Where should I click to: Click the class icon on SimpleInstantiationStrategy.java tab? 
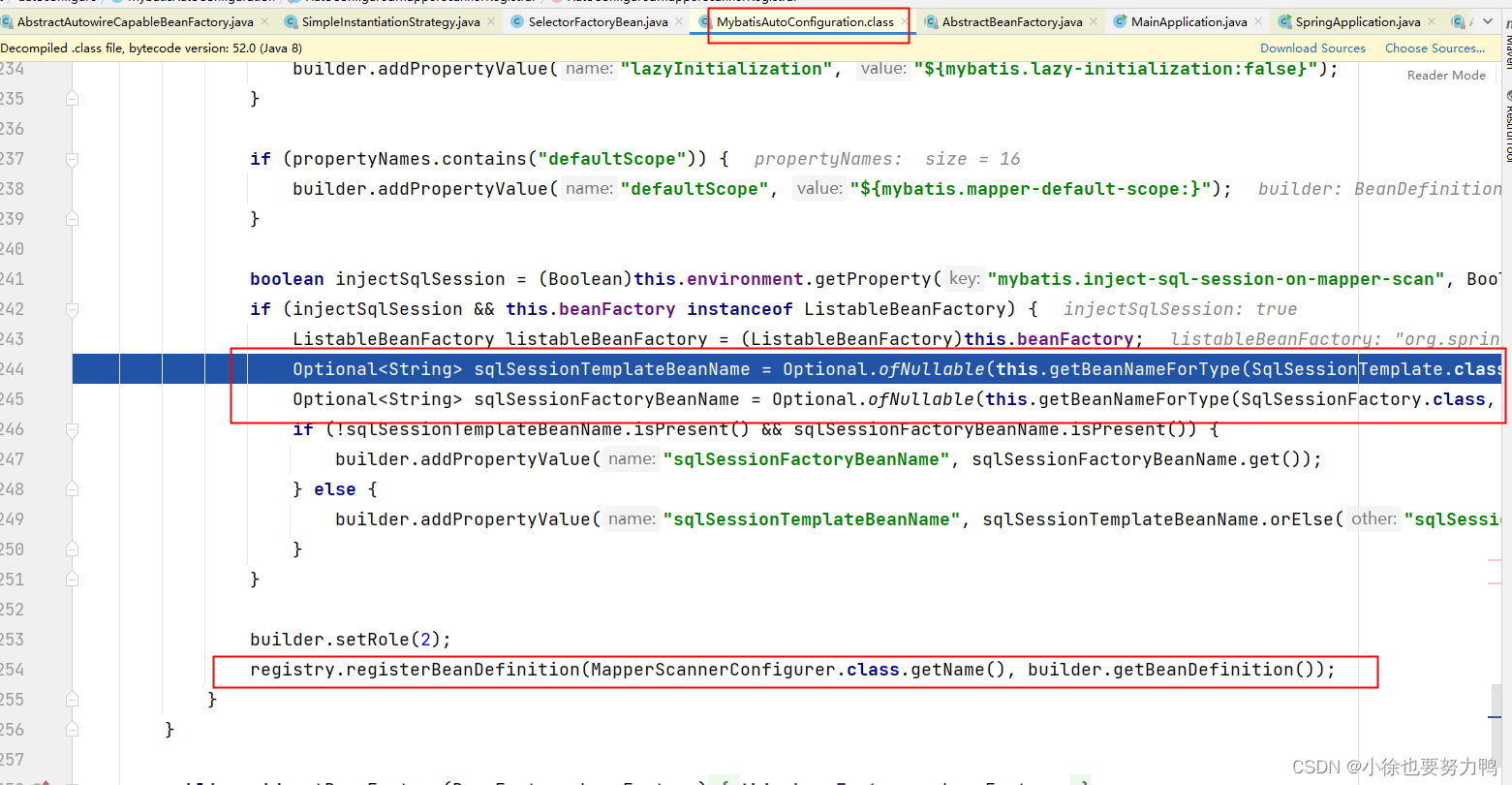click(x=291, y=21)
